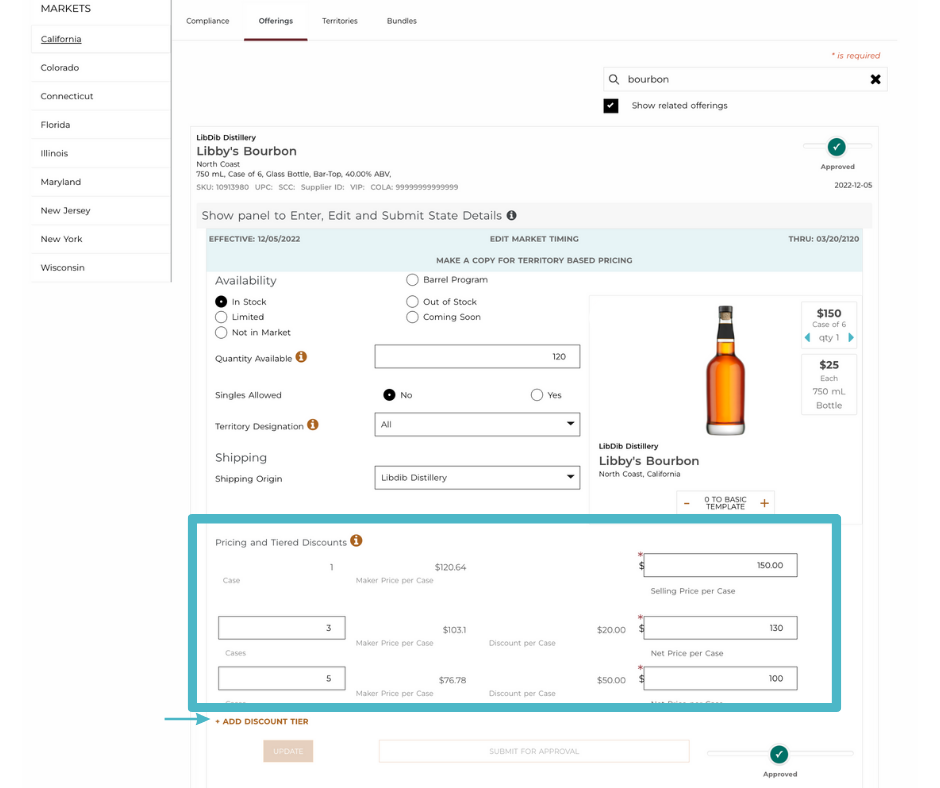This screenshot has width=940, height=788.
Task: Click the bourbon bottle product image
Action: coord(725,370)
